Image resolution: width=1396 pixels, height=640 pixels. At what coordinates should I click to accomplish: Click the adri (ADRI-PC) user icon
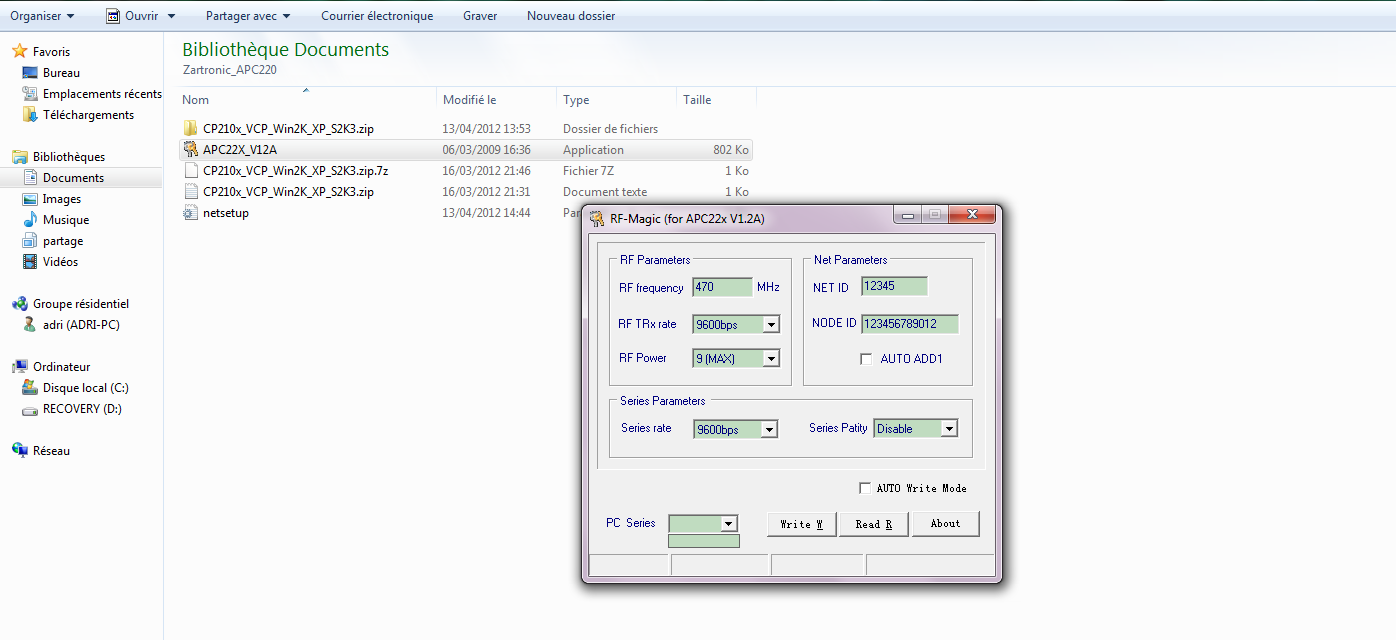click(30, 324)
